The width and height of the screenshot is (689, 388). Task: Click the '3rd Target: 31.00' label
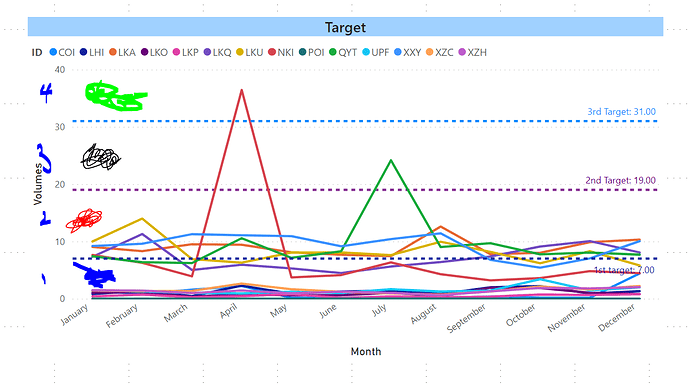(x=621, y=112)
